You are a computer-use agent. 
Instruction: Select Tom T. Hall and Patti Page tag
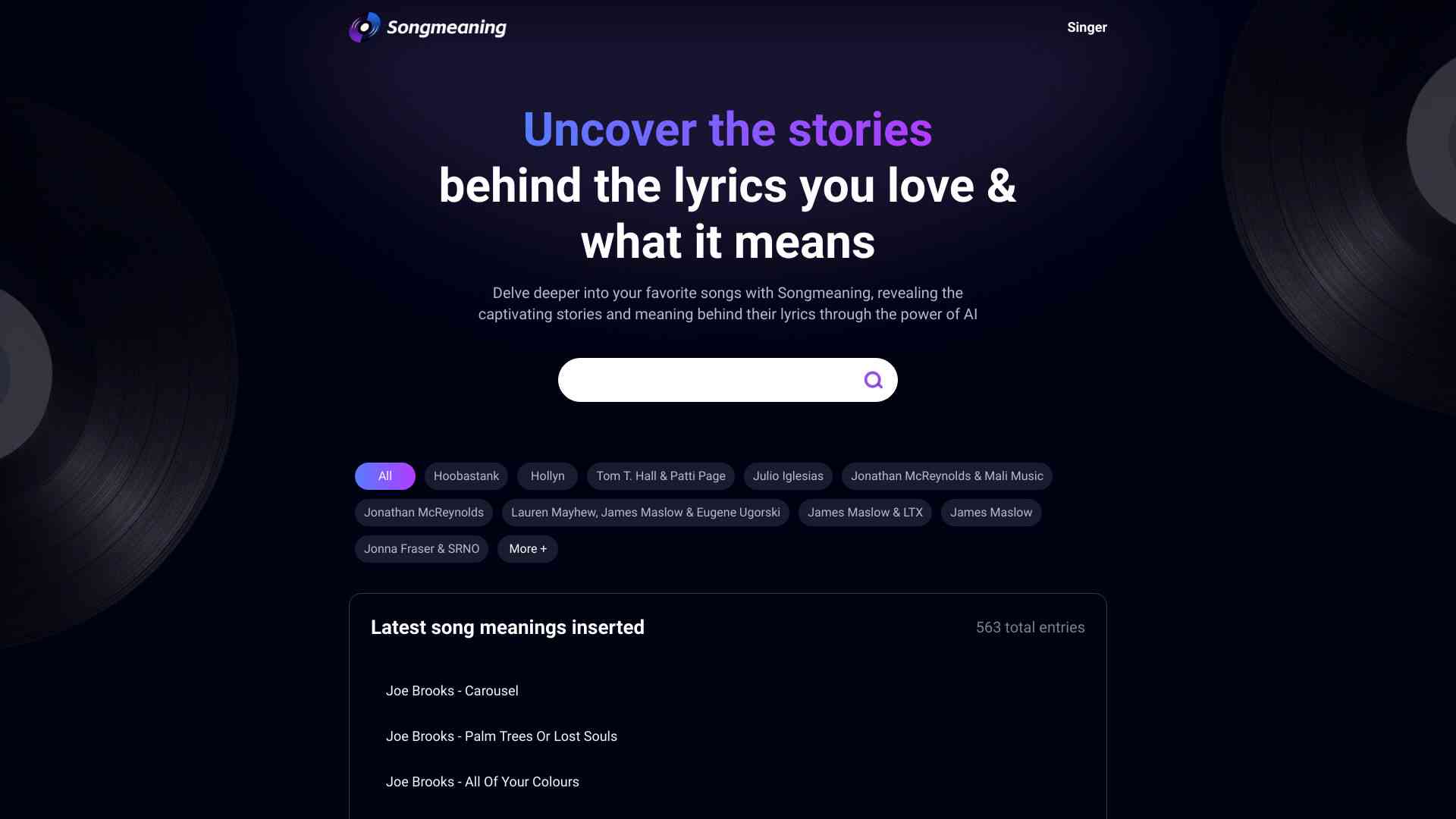[661, 476]
